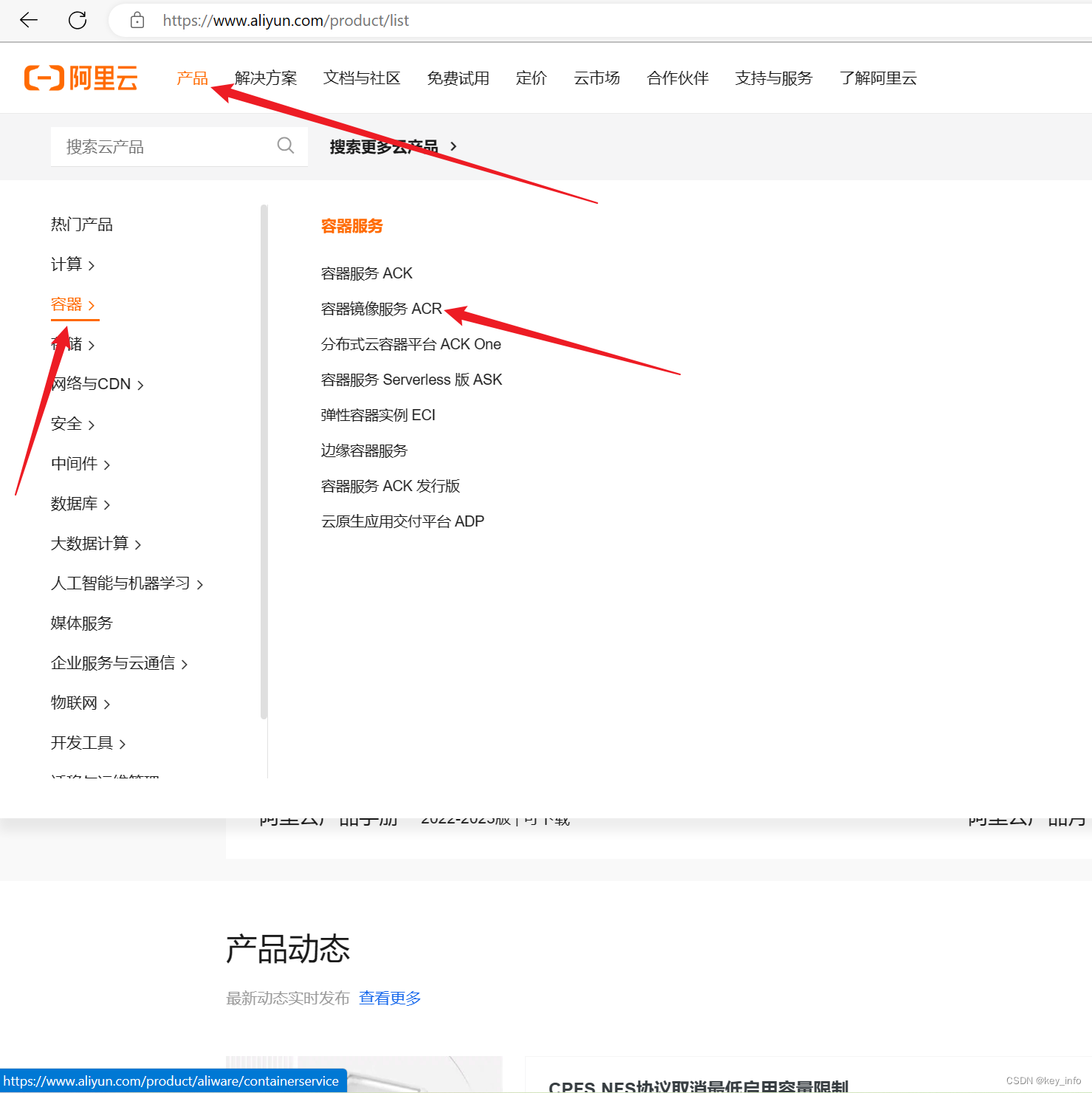The width and height of the screenshot is (1092, 1093).
Task: Expand the 网络与CDN category
Action: tap(97, 384)
